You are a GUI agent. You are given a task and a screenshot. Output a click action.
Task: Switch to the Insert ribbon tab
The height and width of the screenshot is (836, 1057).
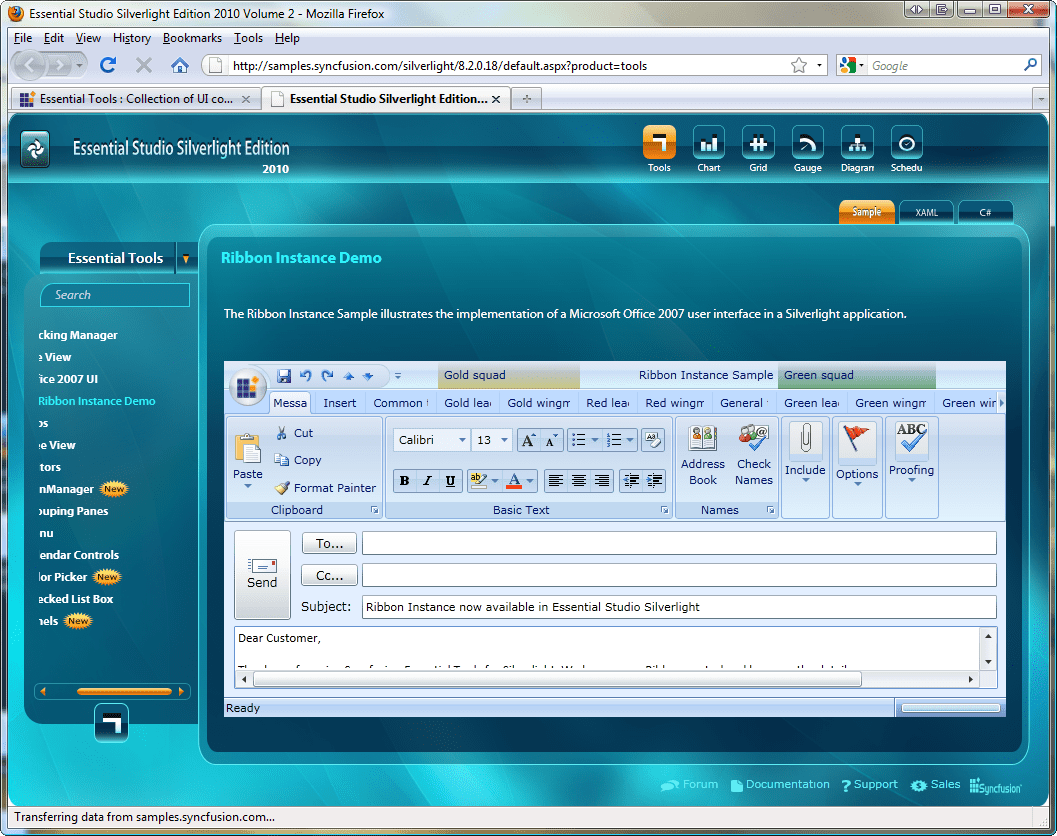click(339, 402)
